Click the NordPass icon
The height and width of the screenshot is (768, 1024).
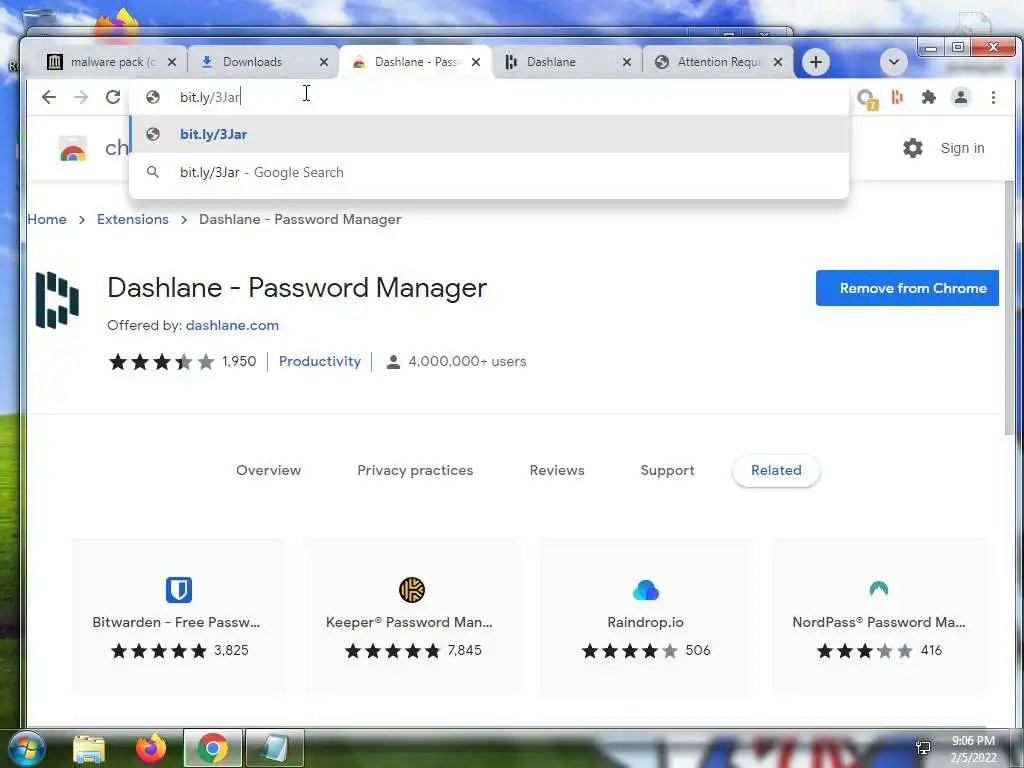pos(879,588)
